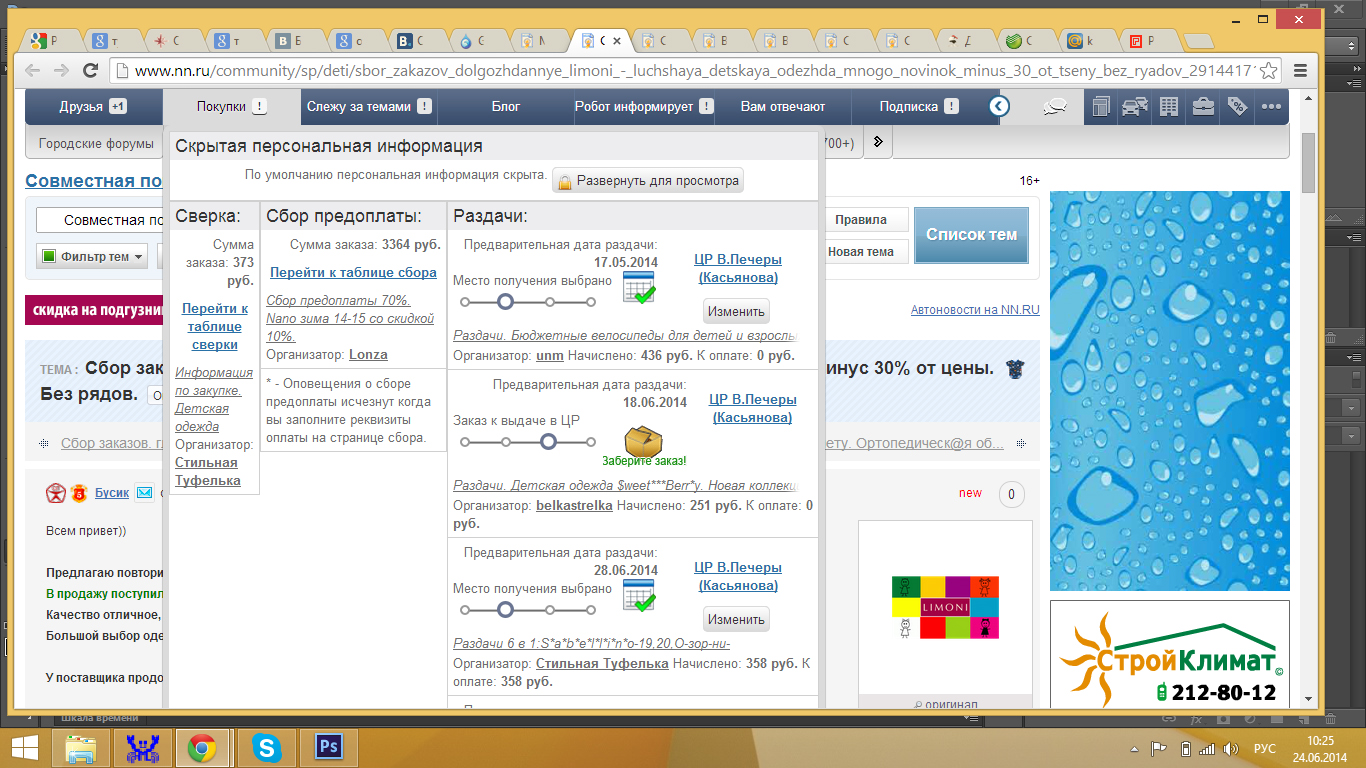Open the Перейти к таблице сбора link
1366x768 pixels.
(353, 272)
